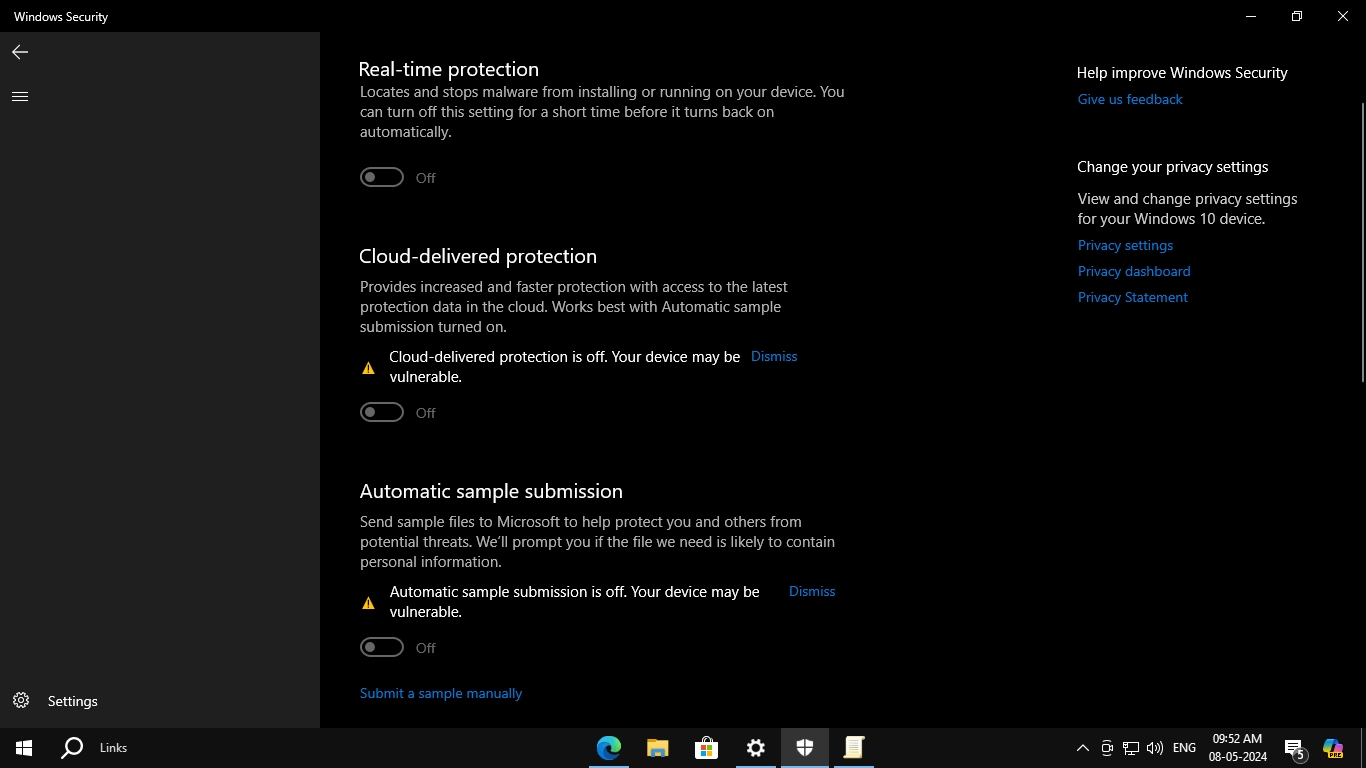Open the notification center icon
1366x768 pixels.
[1295, 748]
